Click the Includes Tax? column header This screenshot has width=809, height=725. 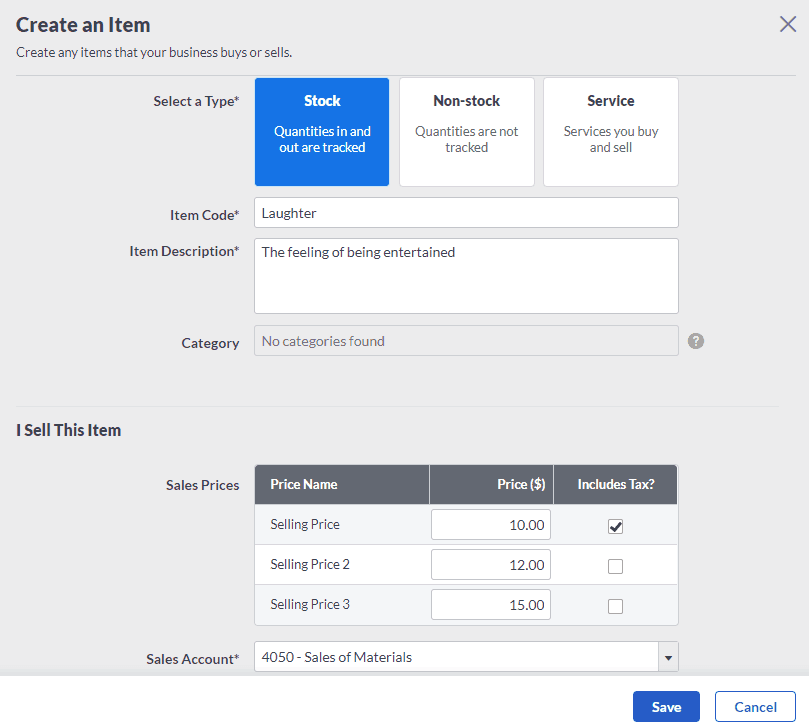pyautogui.click(x=615, y=485)
